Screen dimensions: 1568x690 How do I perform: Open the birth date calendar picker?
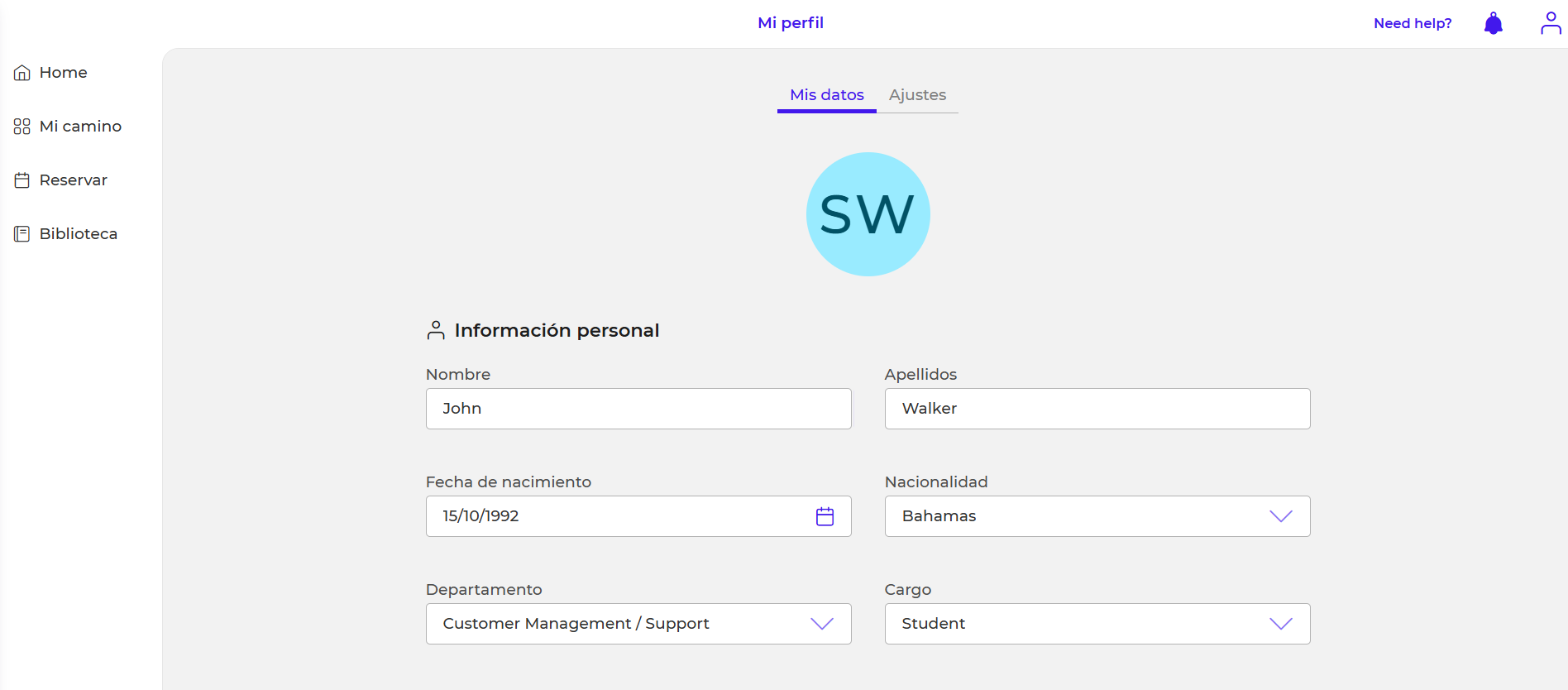click(825, 516)
